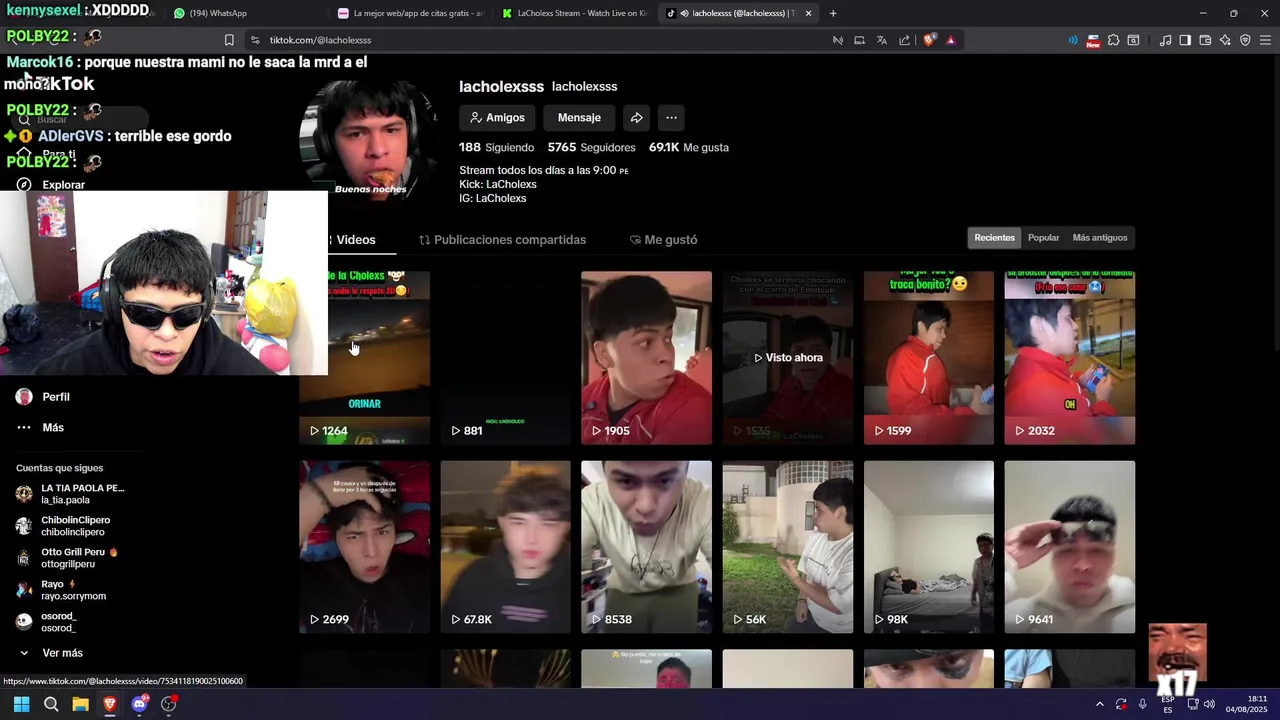
Task: Open LA TIA PAOLA PE followed account
Action: coord(70,494)
